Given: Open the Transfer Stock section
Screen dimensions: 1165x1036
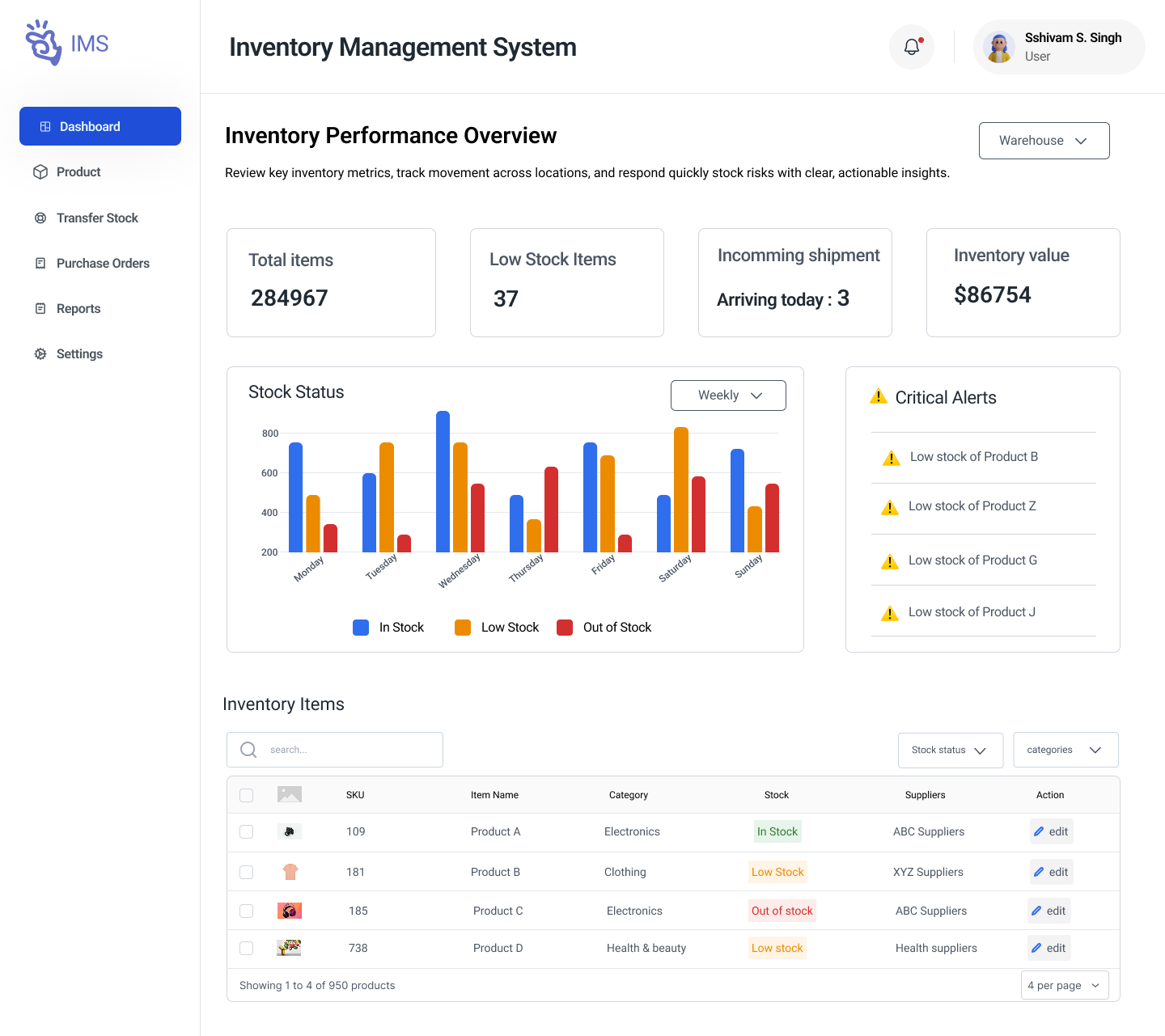Looking at the screenshot, I should coord(40,218).
